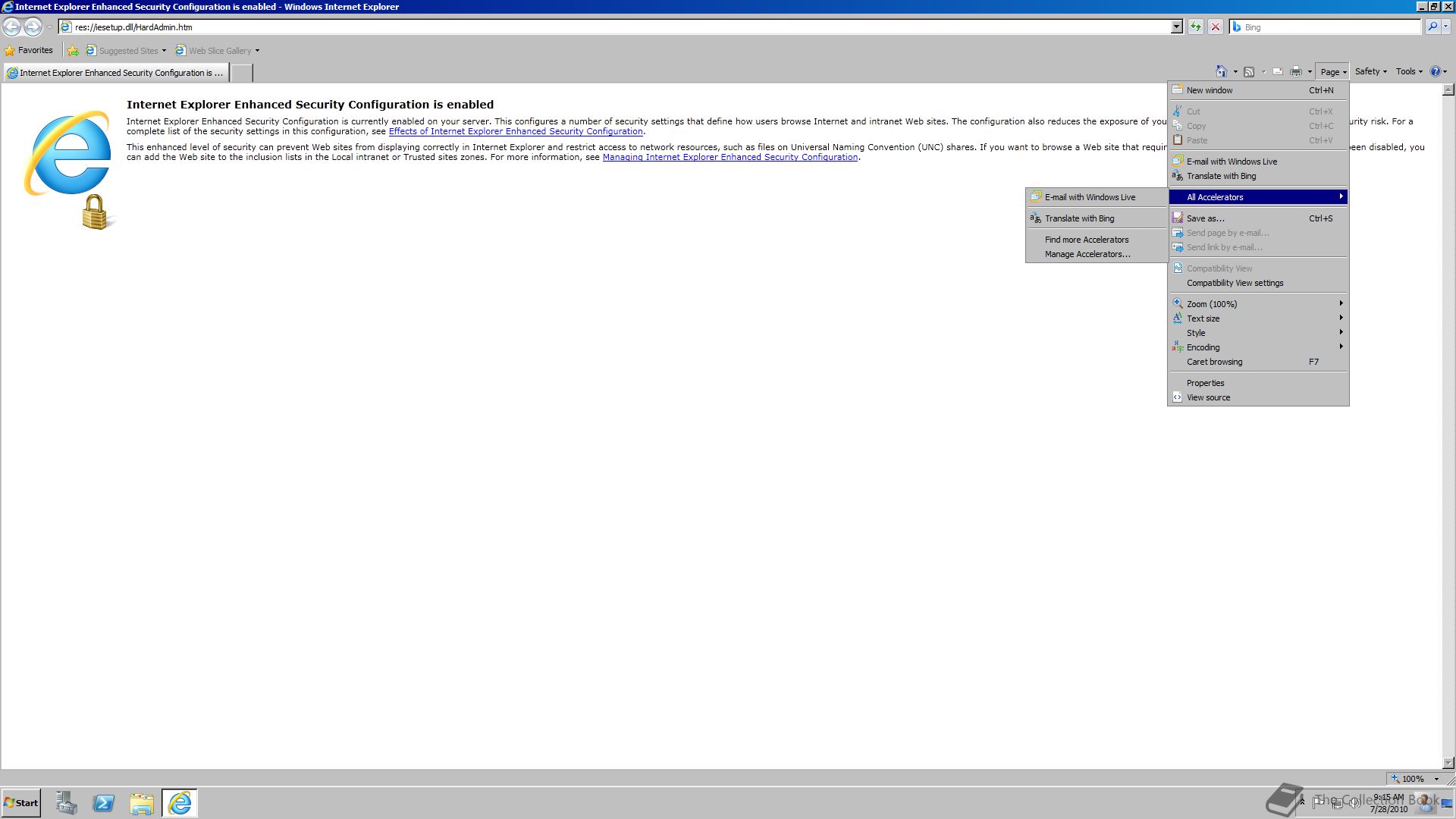Click the vertical scrollbar down arrow
1456x819 pixels.
tap(1448, 763)
